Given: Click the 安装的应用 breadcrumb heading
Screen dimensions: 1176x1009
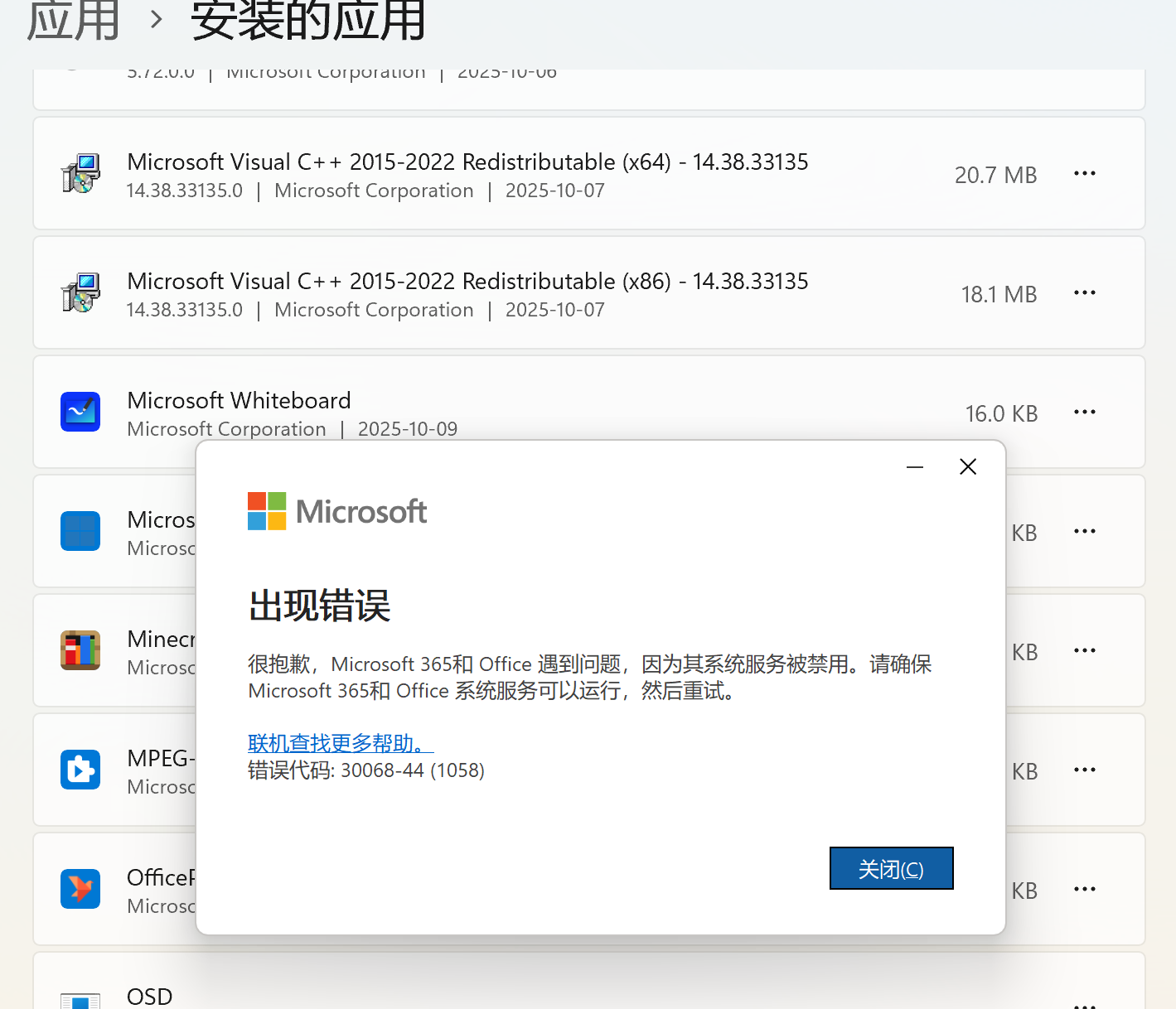Looking at the screenshot, I should tap(308, 20).
